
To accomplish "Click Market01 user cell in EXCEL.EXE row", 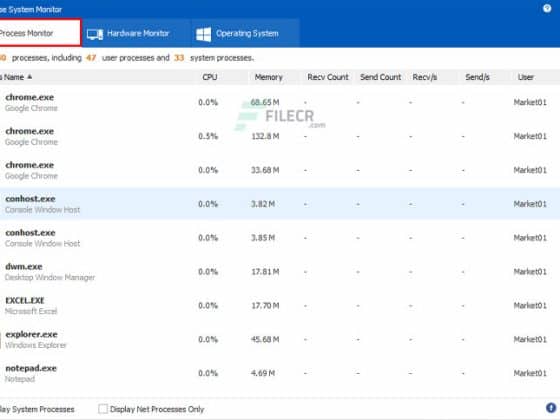I will (x=530, y=306).
